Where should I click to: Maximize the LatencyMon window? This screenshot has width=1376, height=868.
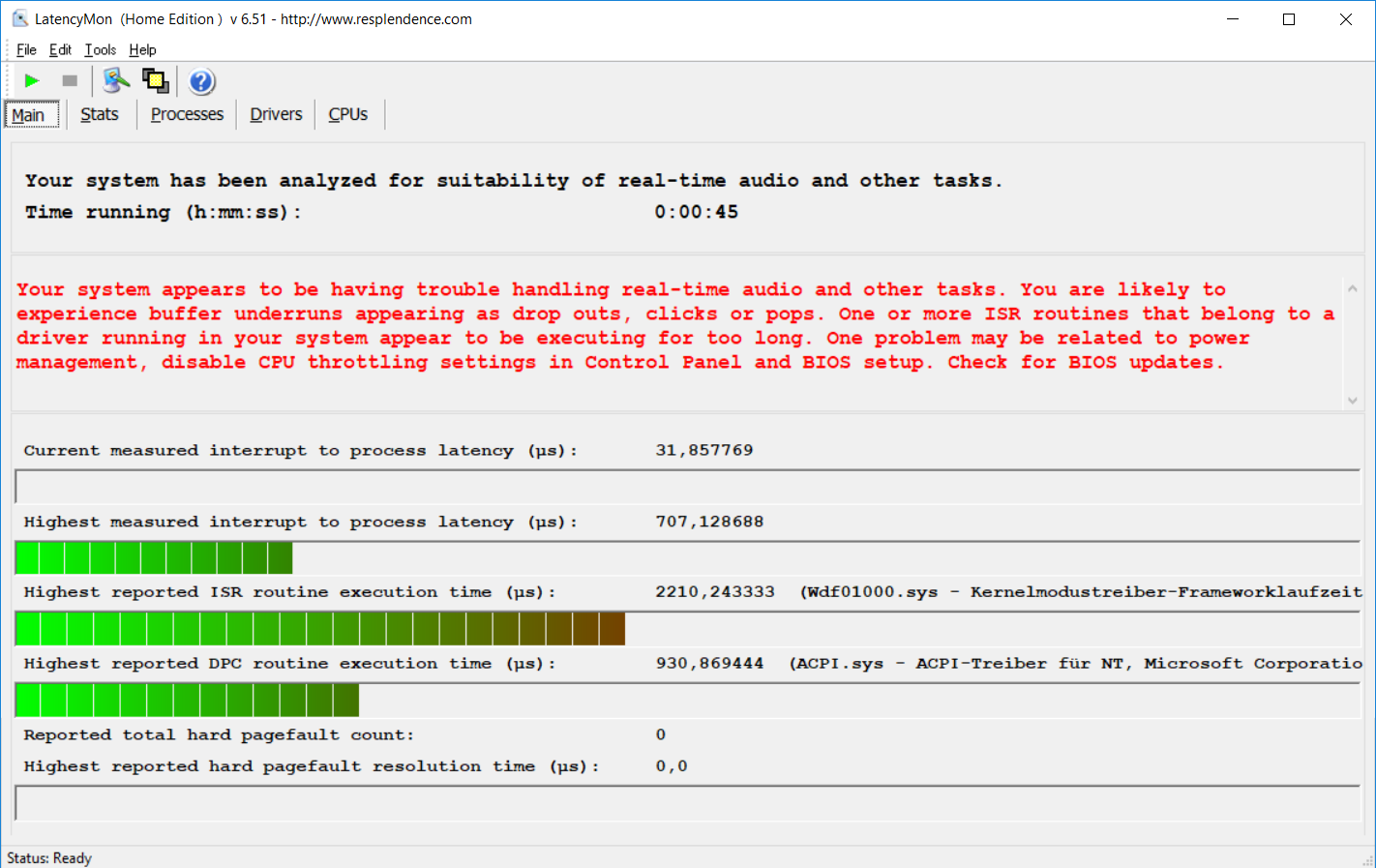point(1289,19)
